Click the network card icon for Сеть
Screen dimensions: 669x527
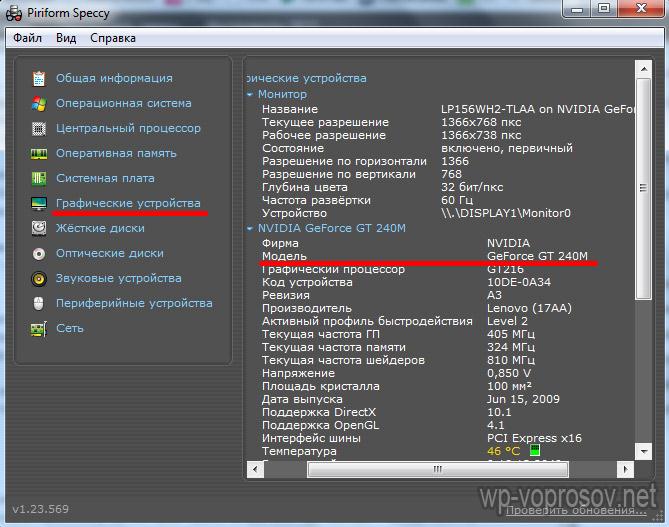(39, 329)
